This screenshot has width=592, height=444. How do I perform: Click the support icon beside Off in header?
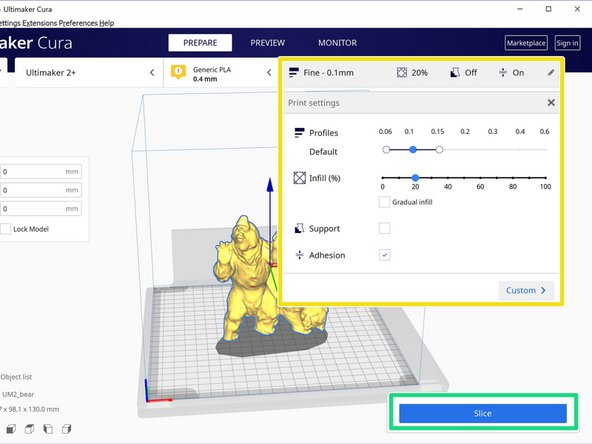(x=455, y=72)
